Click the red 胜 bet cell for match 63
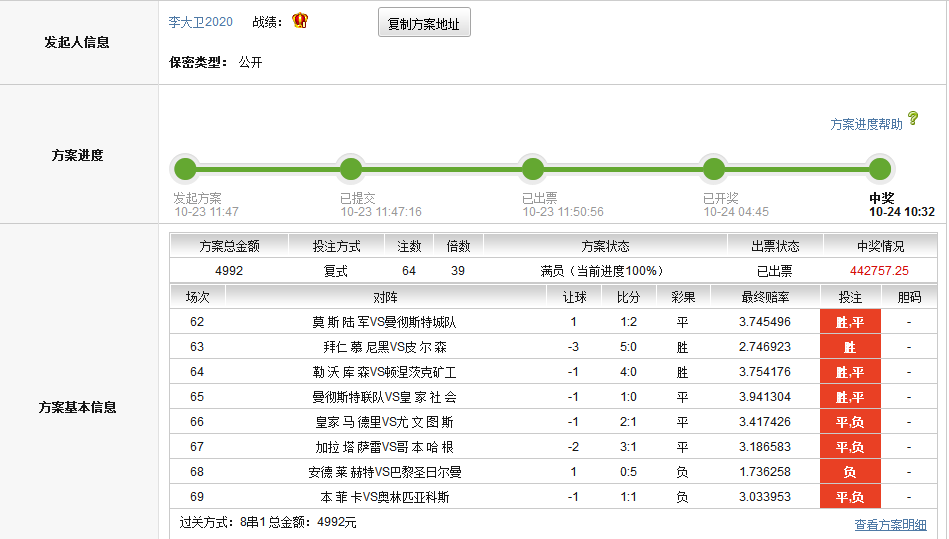 850,347
